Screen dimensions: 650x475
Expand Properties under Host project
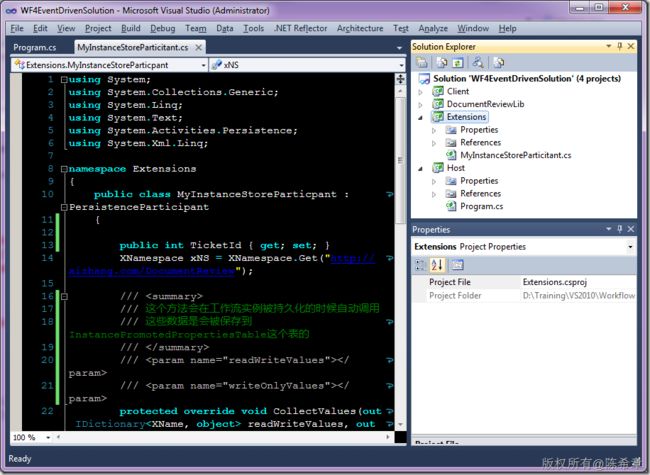434,182
